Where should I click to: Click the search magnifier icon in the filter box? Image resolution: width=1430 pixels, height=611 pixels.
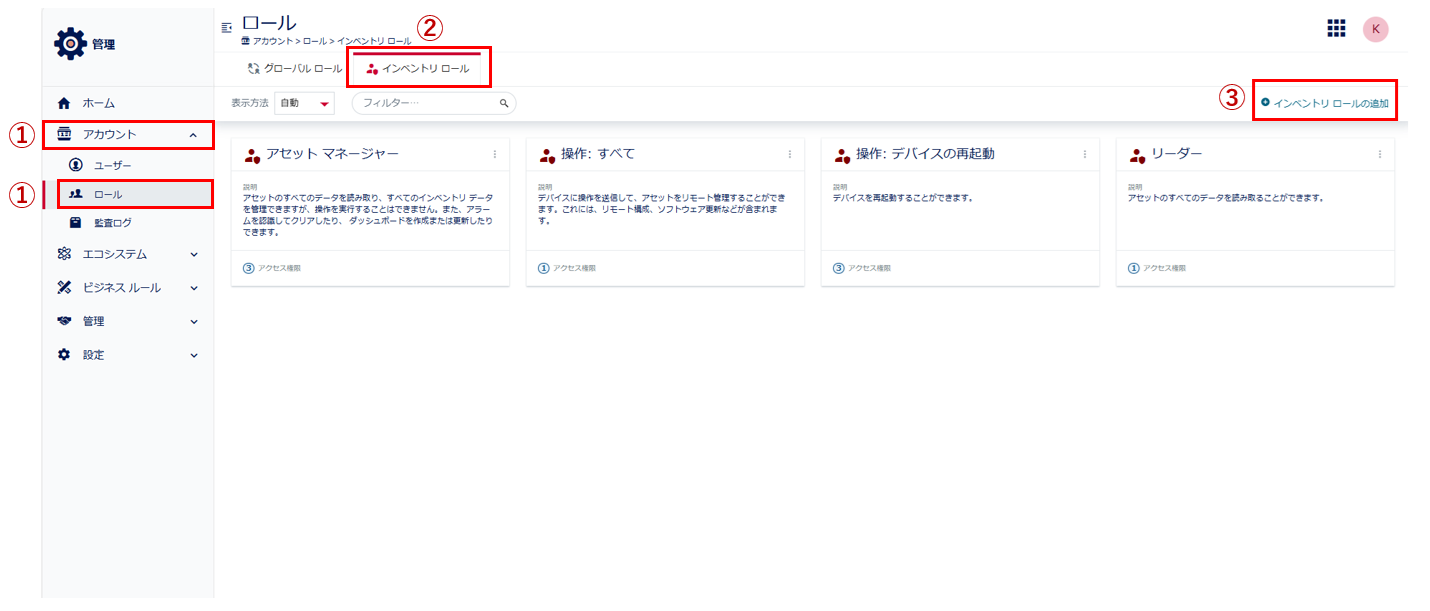click(504, 103)
